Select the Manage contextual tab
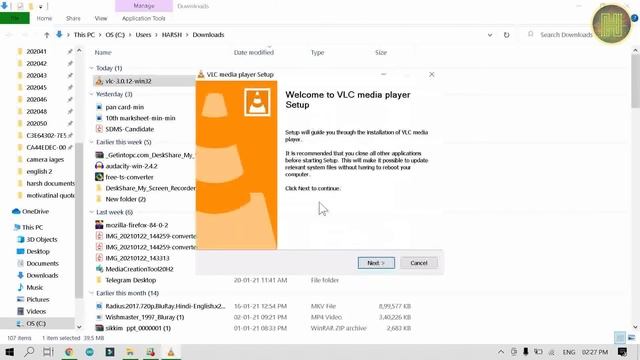Viewport: 640px width, 360px height. pyautogui.click(x=144, y=6)
